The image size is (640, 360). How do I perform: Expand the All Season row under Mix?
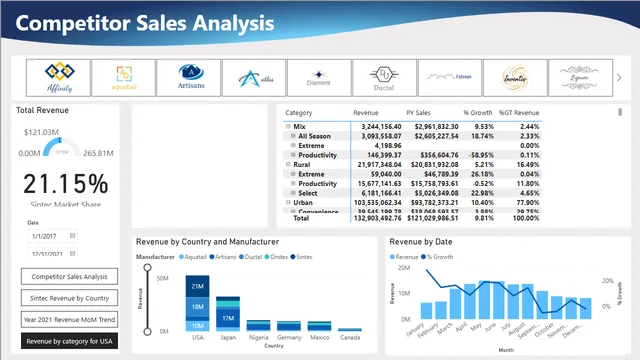tap(293, 136)
